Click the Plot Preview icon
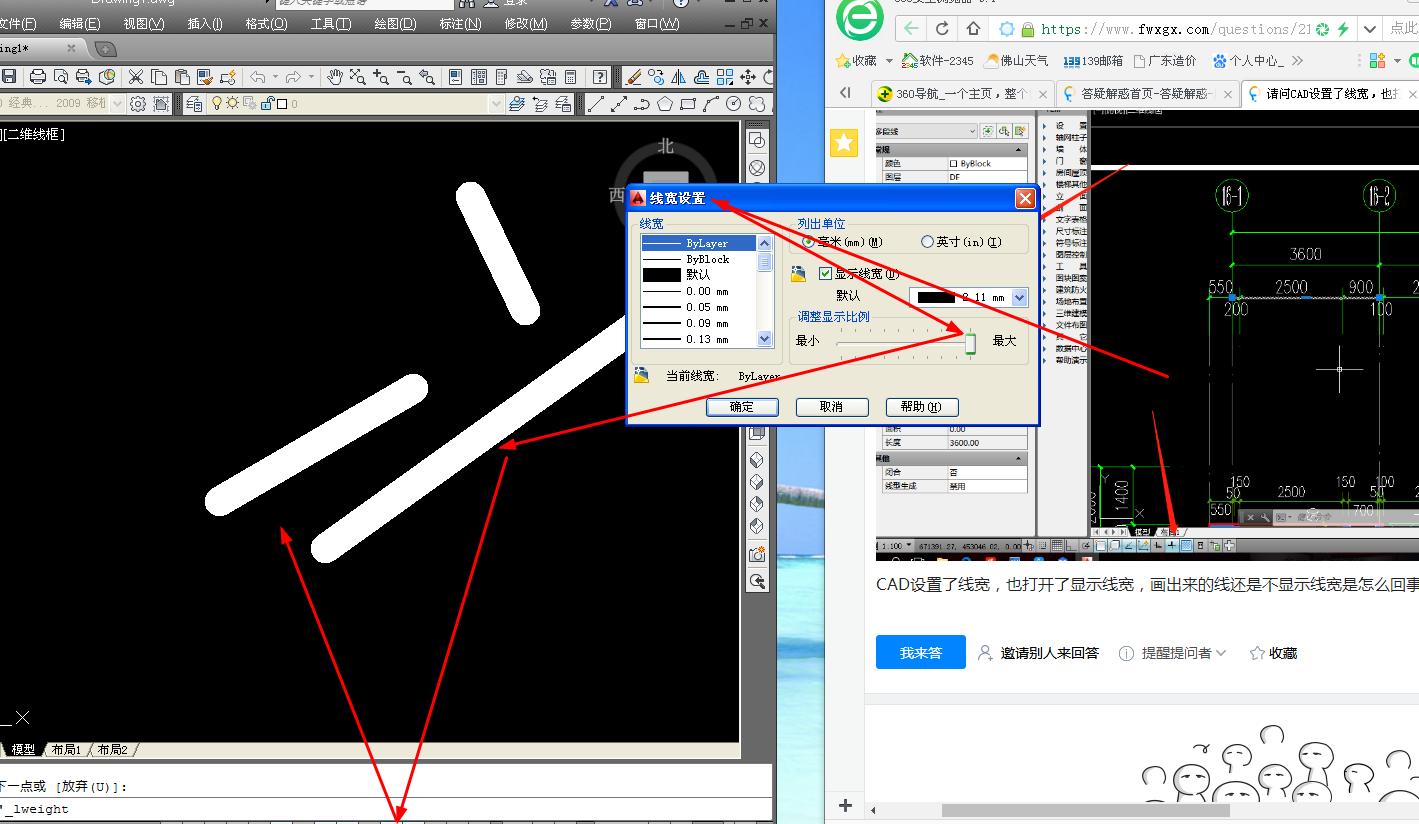The width and height of the screenshot is (1419, 824). click(61, 77)
